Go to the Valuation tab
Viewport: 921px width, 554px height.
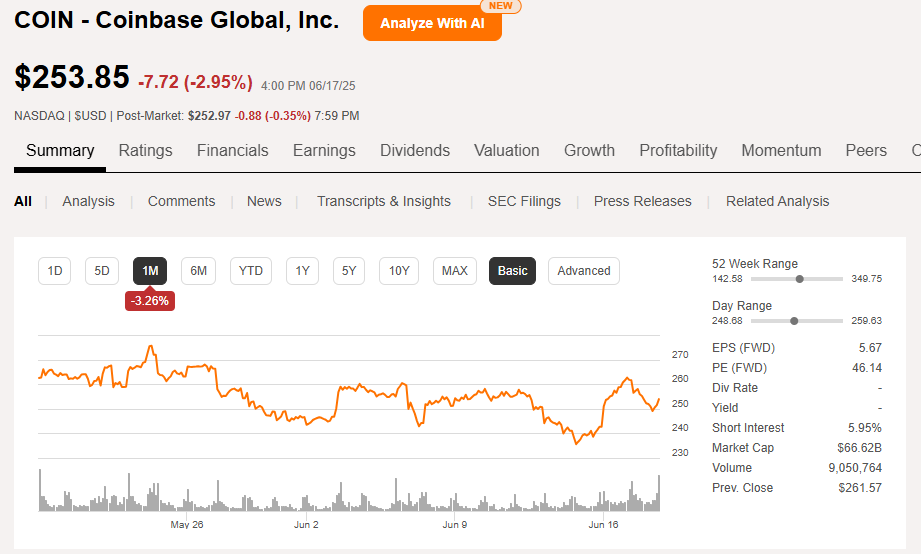[506, 151]
